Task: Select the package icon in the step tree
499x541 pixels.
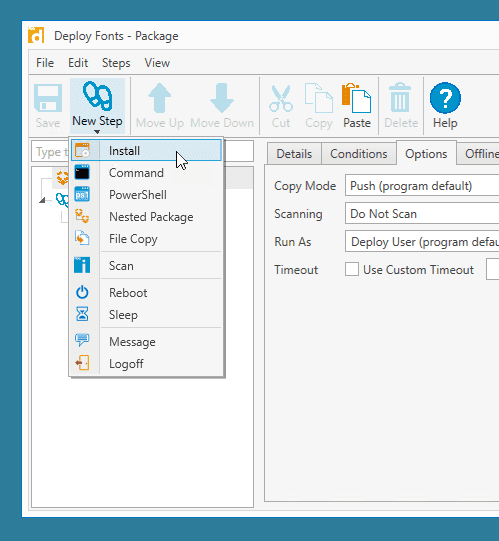Action: point(62,177)
